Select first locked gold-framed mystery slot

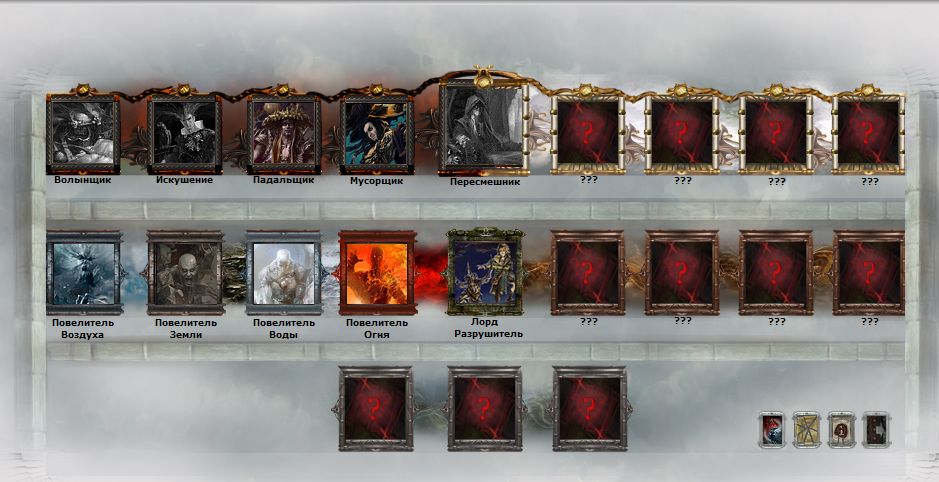(x=588, y=132)
